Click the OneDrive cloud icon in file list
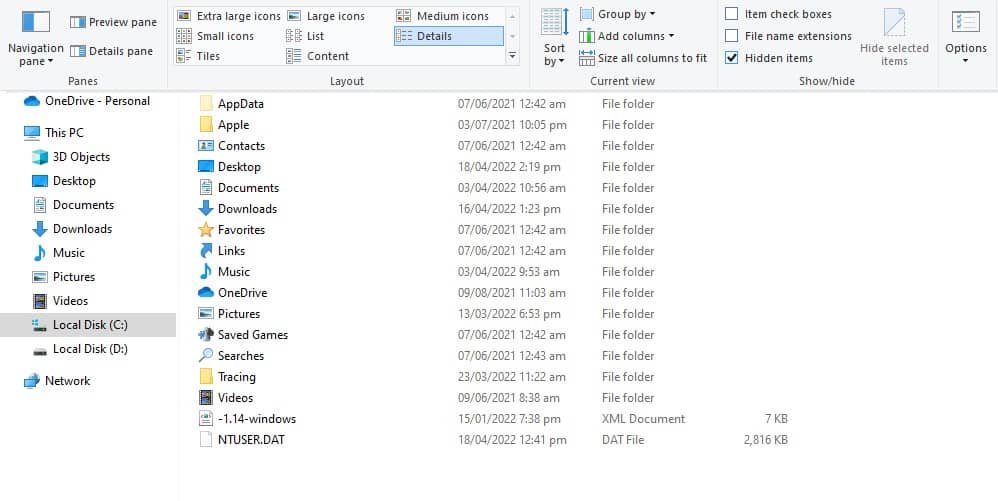Viewport: 998px width, 501px height. click(206, 293)
